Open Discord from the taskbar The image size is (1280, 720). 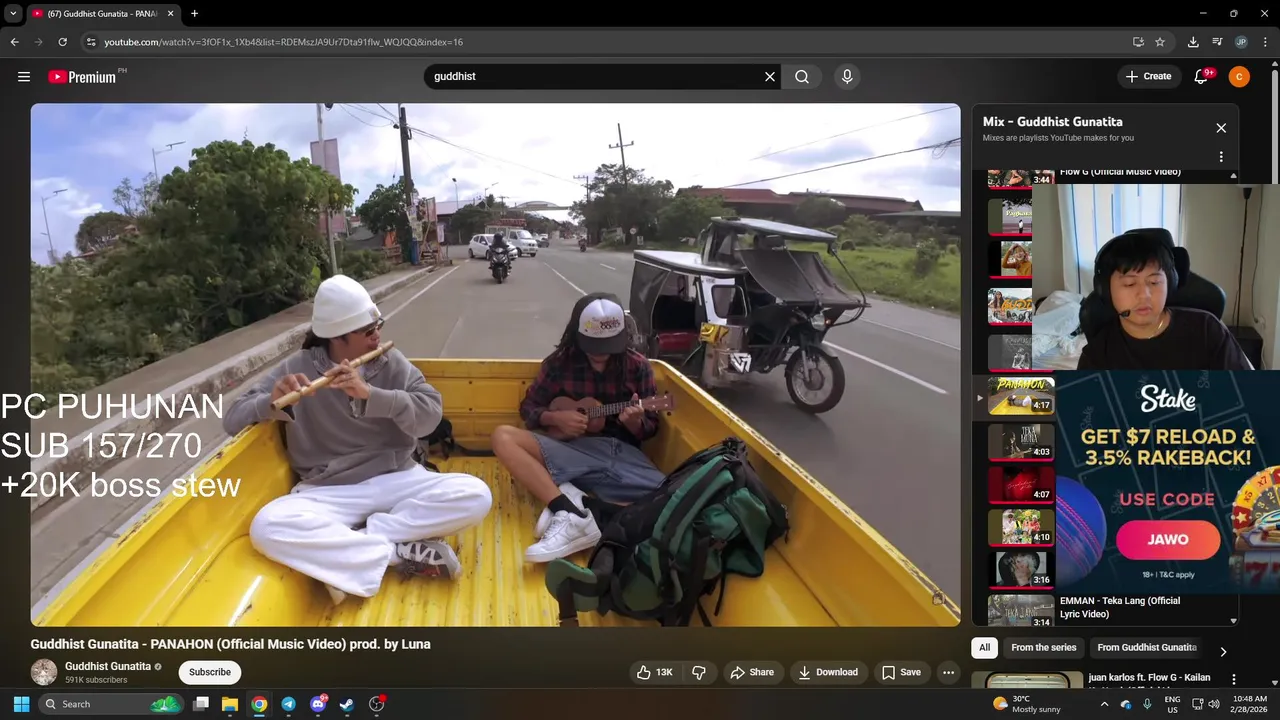tap(318, 704)
